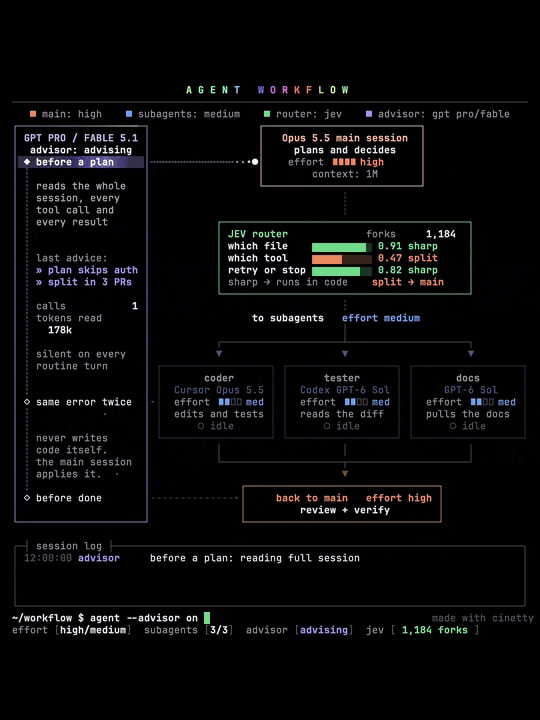Image resolution: width=540 pixels, height=720 pixels.
Task: Click the 'plans and decides' line
Action: 345,150
